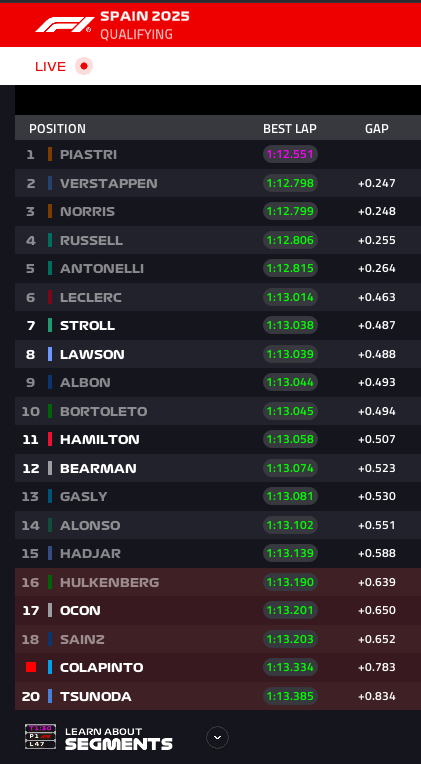Click Piastri's orange team color bar
The width and height of the screenshot is (421, 764).
point(50,154)
